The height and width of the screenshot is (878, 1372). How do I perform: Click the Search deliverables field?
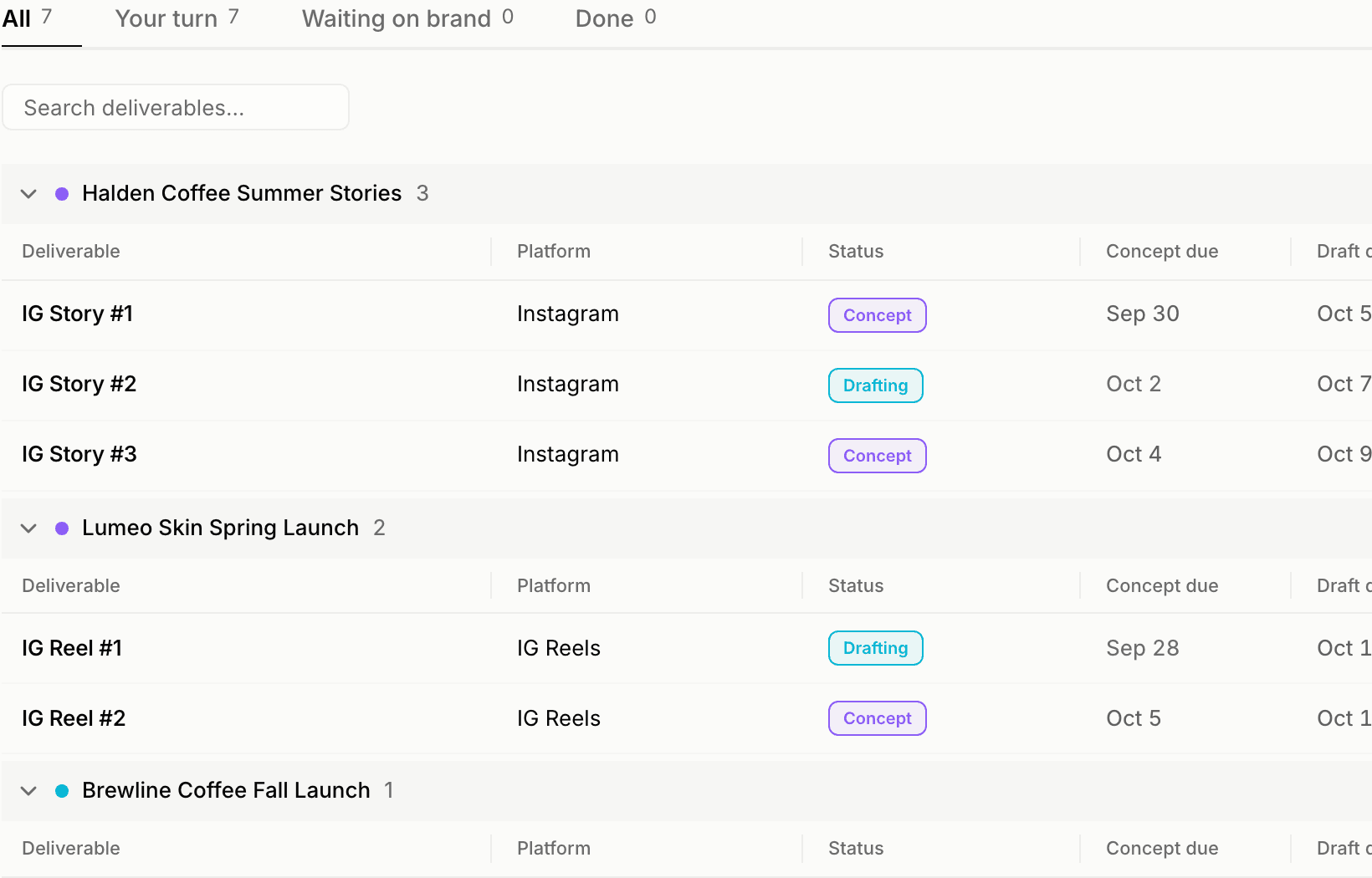coord(176,107)
